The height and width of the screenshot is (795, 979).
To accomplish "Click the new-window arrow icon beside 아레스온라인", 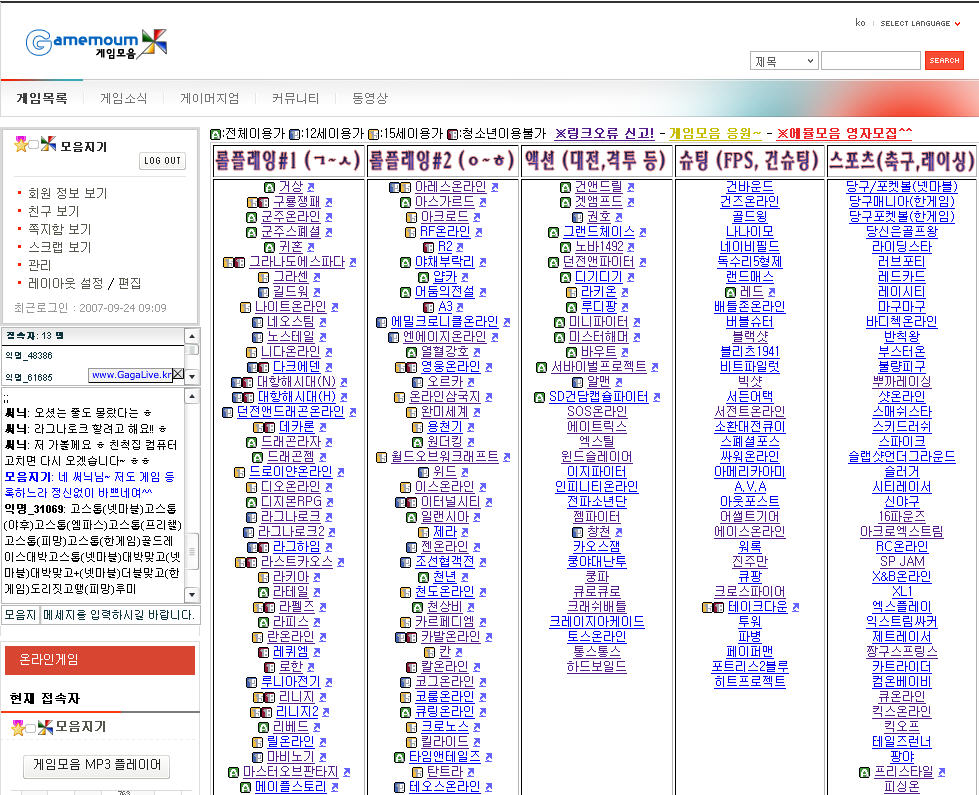I will pos(494,187).
